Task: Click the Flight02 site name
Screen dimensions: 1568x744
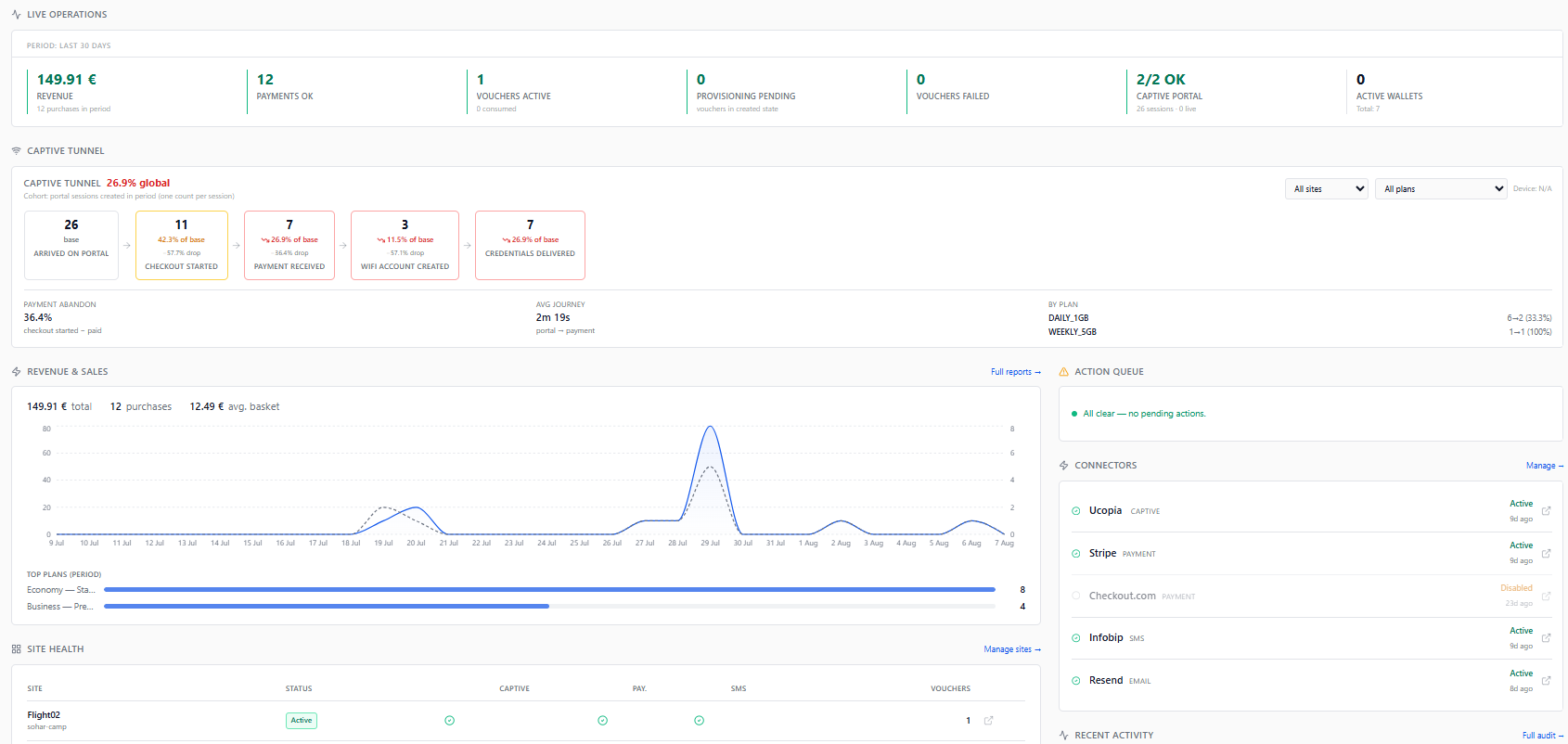Action: 44,715
